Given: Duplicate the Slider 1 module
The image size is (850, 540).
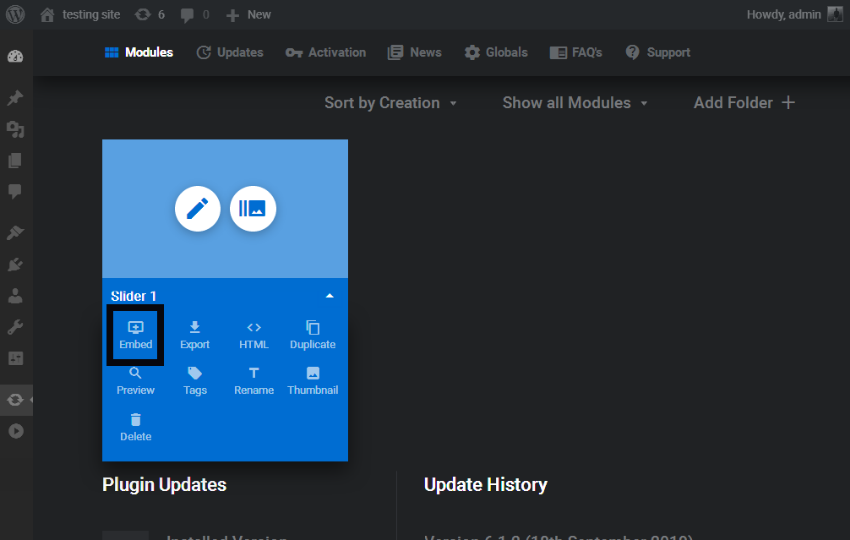Looking at the screenshot, I should (x=313, y=335).
